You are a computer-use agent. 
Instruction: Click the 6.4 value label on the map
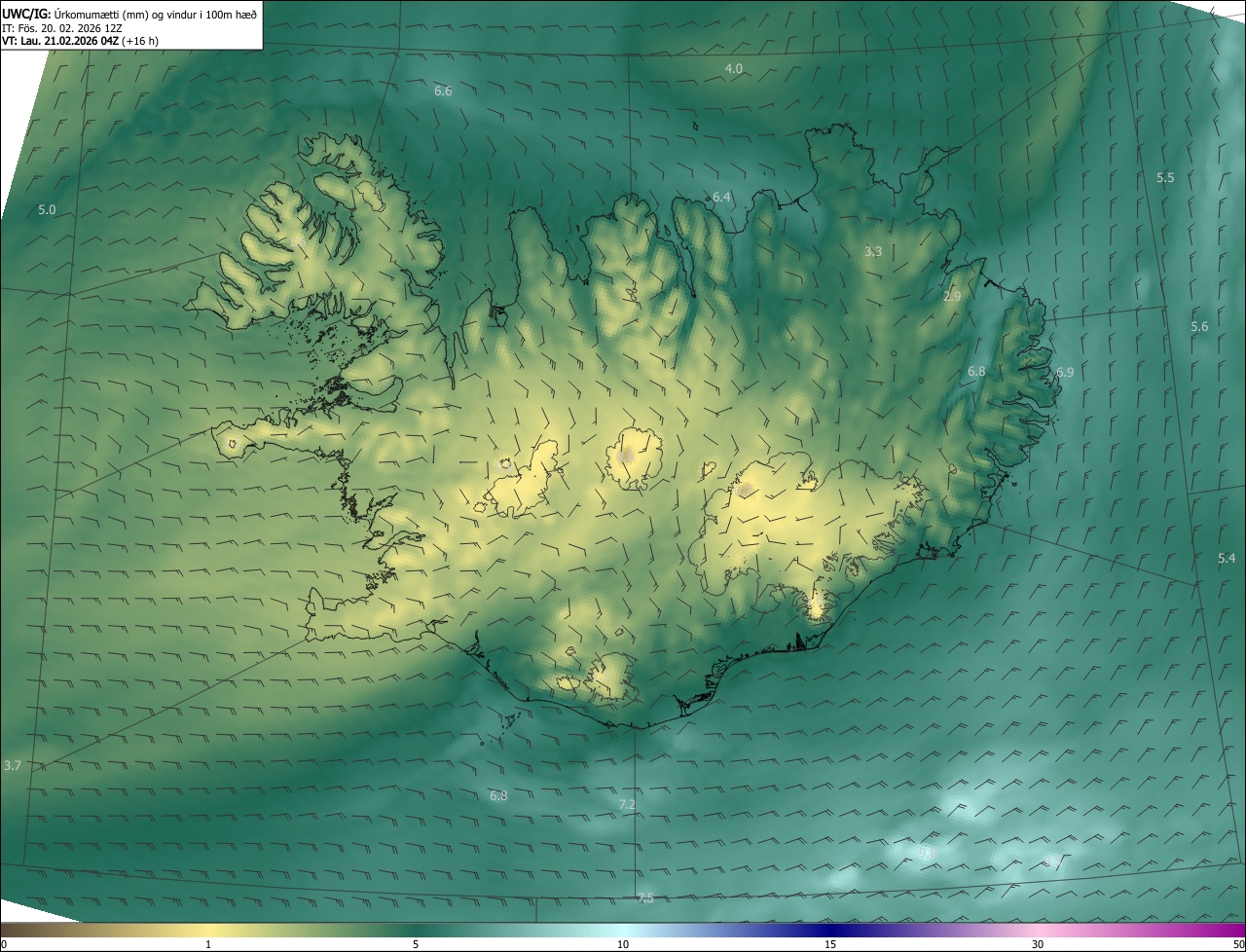[721, 197]
